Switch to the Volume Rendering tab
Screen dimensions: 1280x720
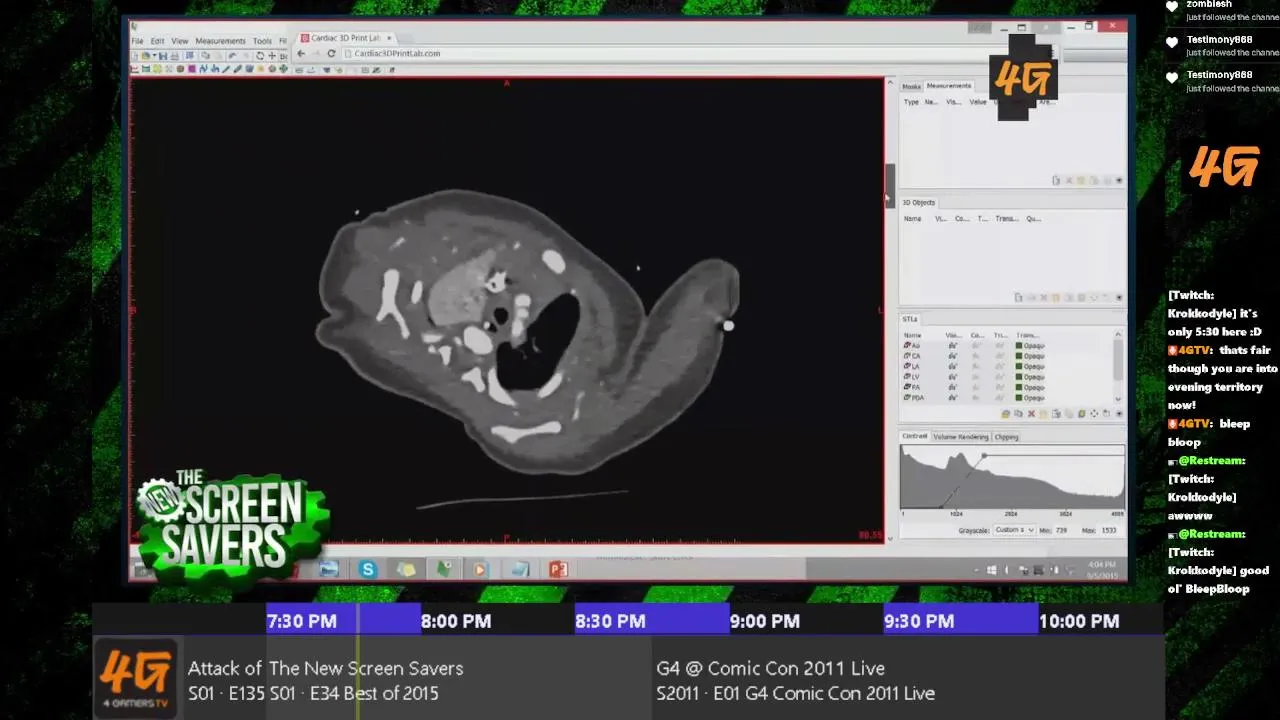pyautogui.click(x=960, y=436)
